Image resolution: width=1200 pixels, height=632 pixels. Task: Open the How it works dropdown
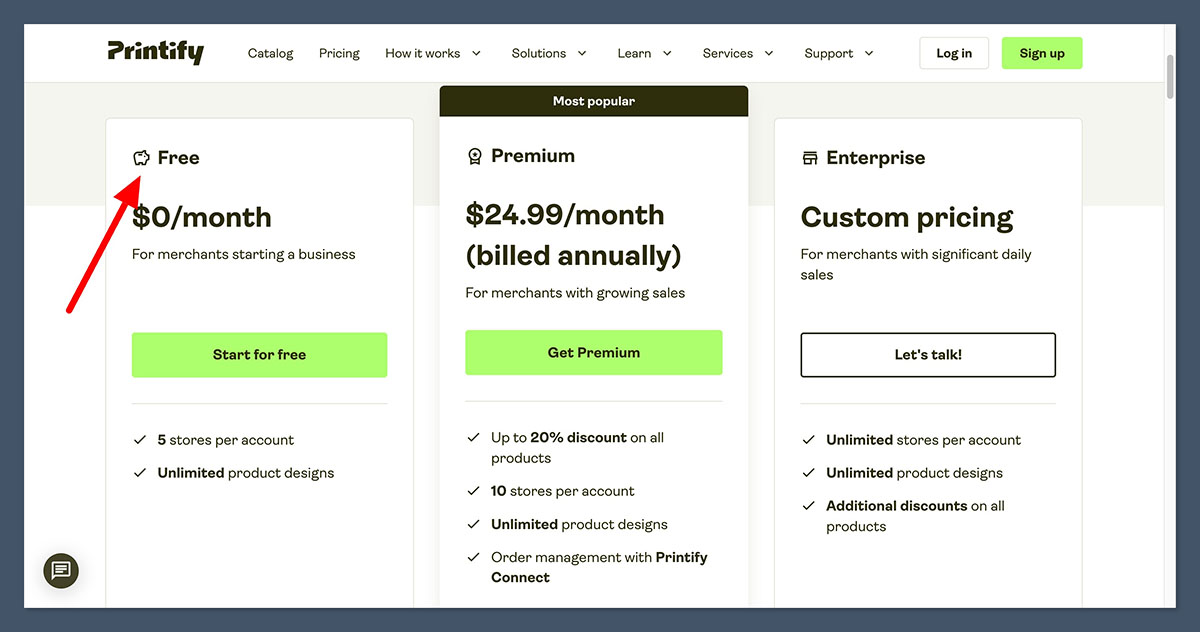click(433, 53)
